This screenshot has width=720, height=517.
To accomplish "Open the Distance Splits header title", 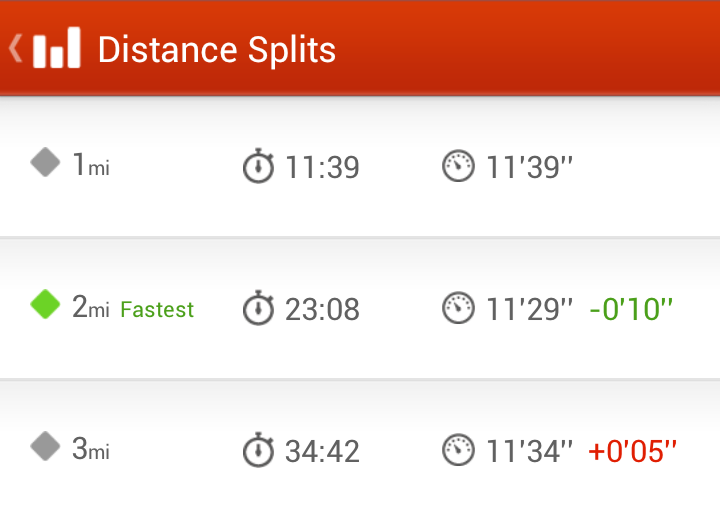I will point(217,51).
